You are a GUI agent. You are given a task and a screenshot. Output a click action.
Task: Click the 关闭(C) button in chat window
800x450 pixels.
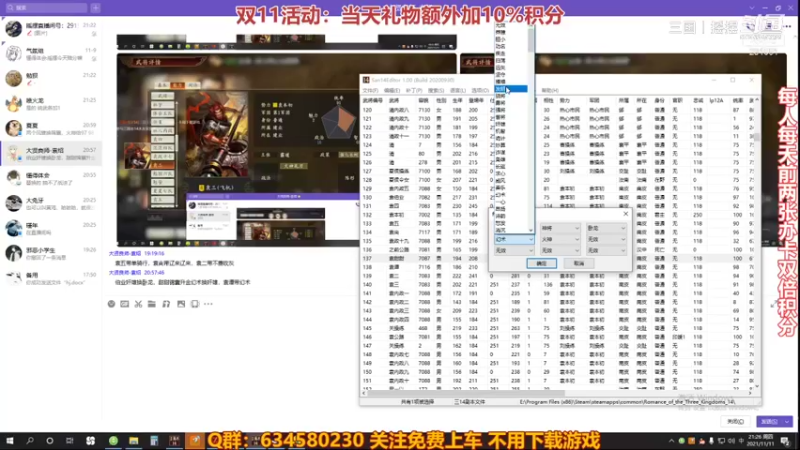point(735,421)
